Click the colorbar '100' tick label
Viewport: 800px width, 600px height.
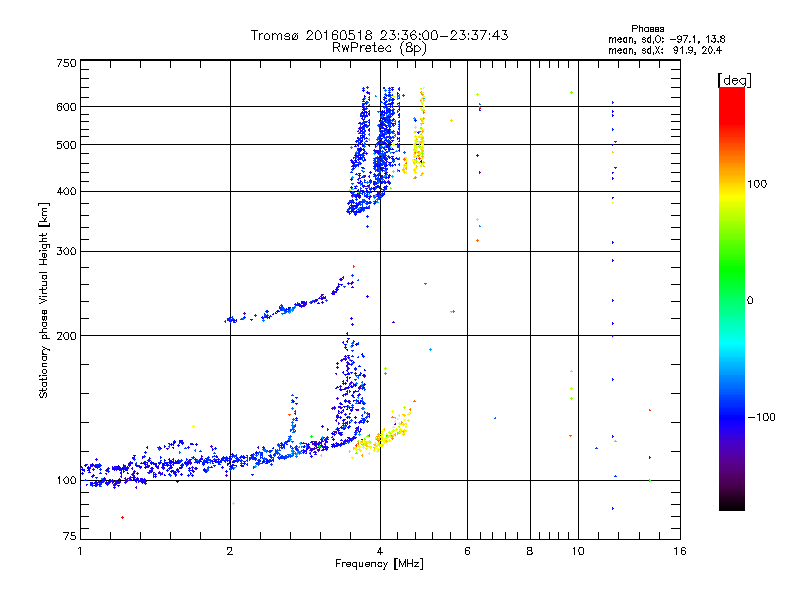coord(757,184)
